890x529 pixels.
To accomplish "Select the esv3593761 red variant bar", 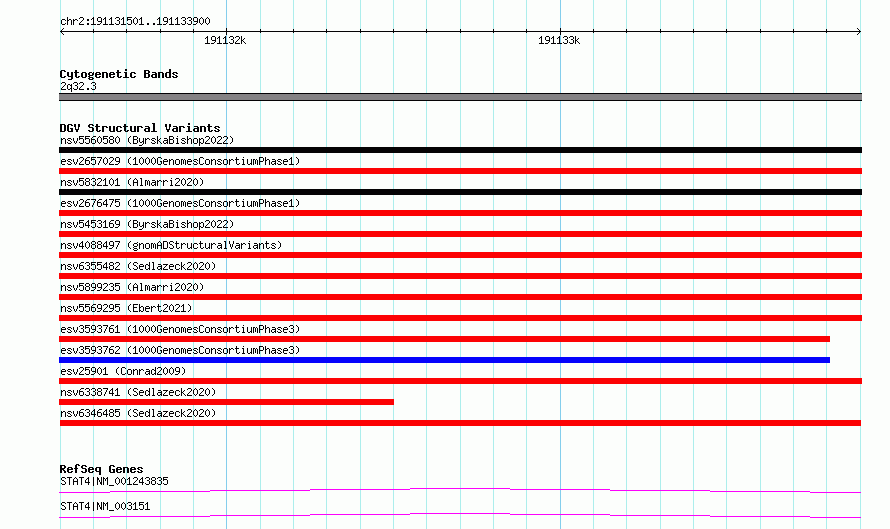I will 444,339.
